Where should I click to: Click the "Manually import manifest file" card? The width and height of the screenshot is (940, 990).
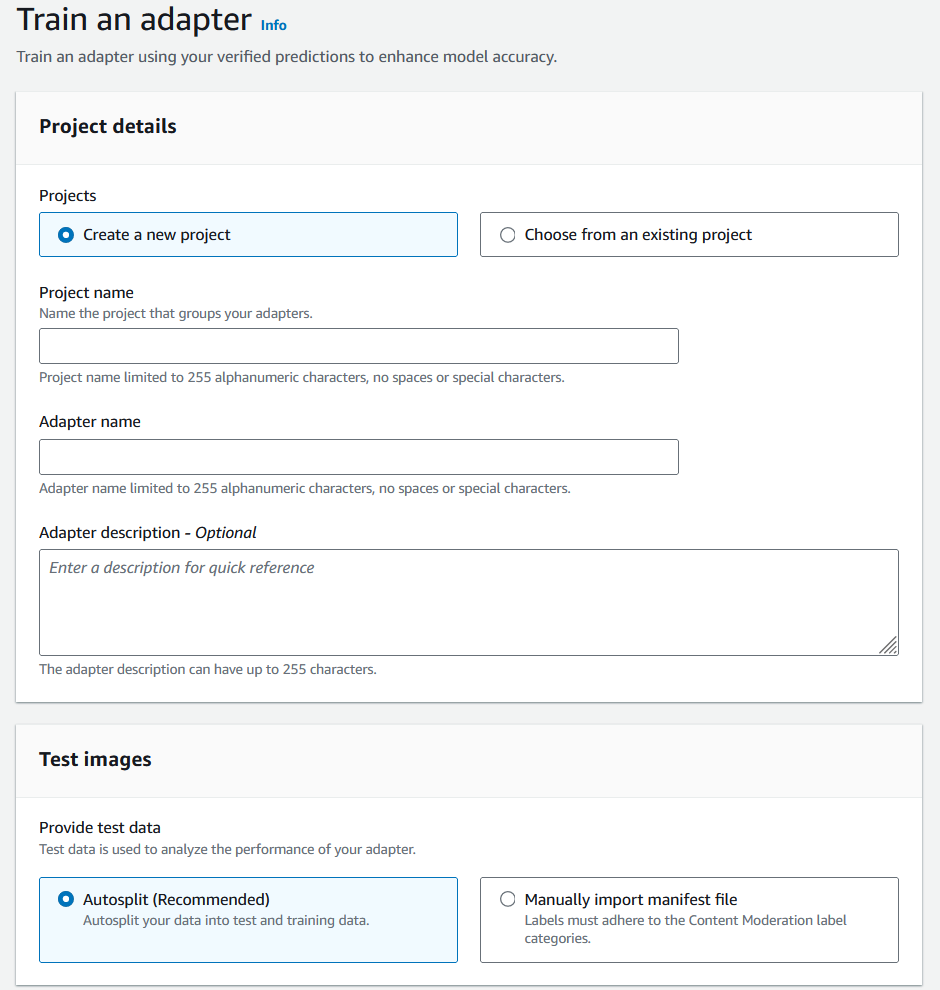[688, 918]
